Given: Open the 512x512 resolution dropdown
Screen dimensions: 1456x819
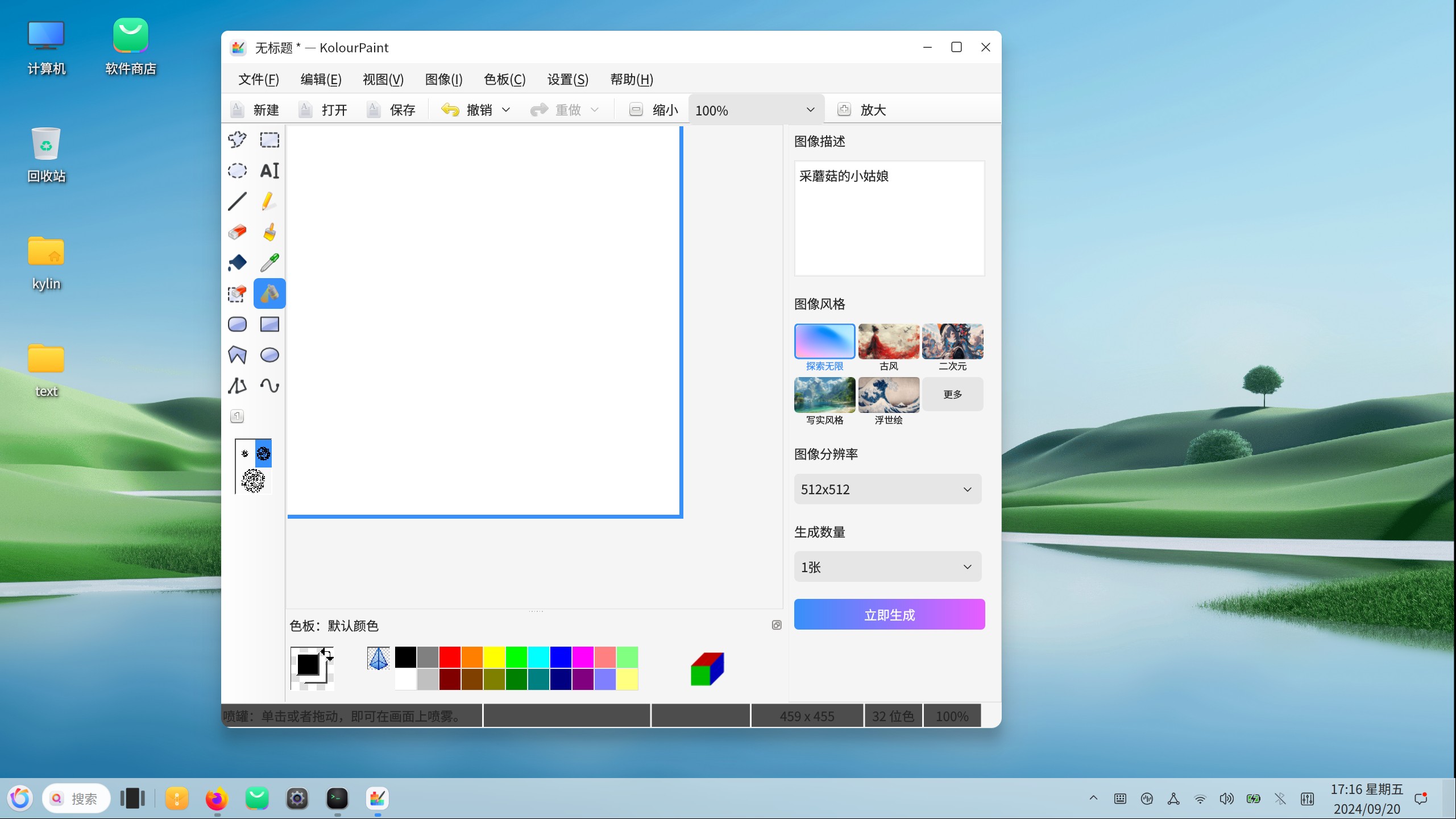Looking at the screenshot, I should (x=887, y=489).
